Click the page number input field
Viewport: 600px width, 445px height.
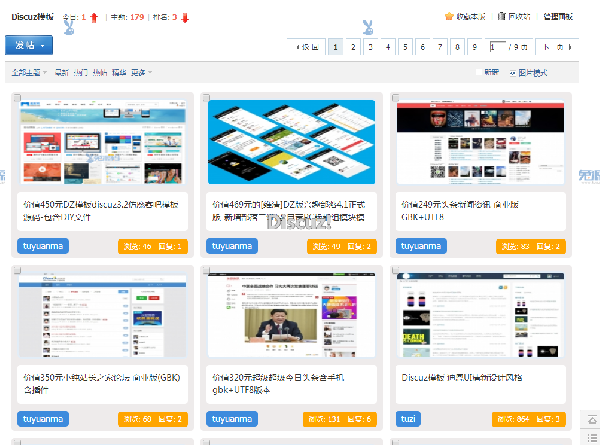497,47
